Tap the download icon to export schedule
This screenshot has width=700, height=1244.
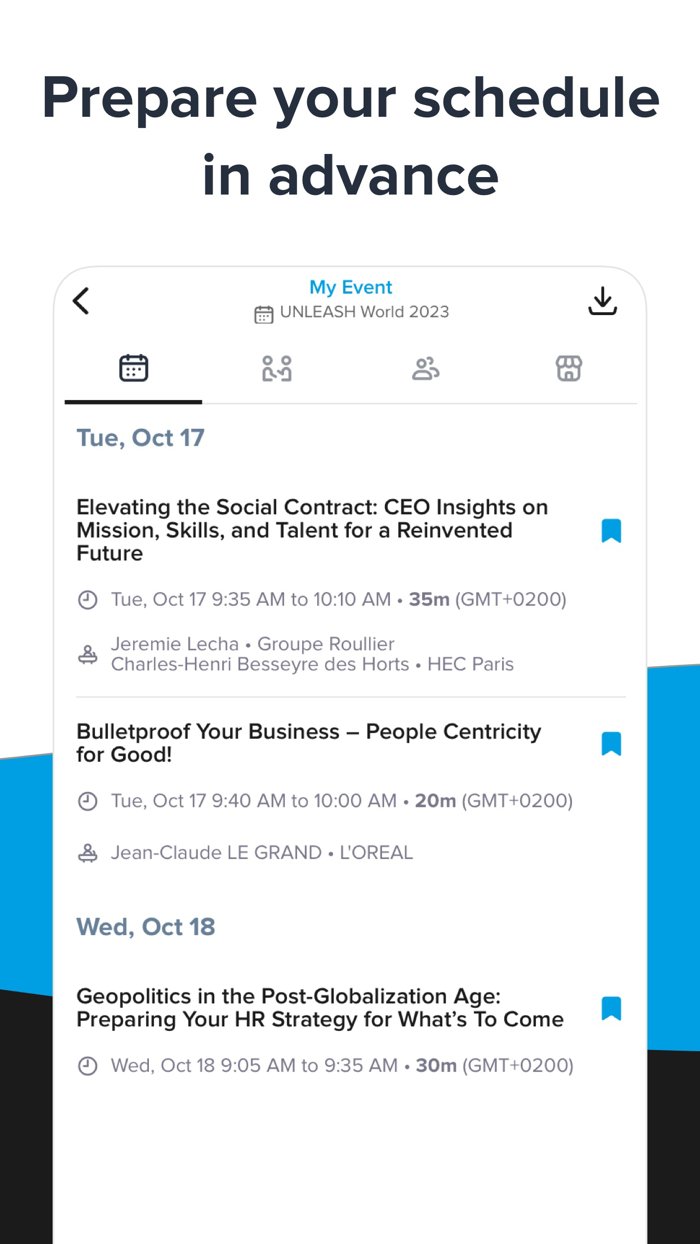(x=602, y=300)
